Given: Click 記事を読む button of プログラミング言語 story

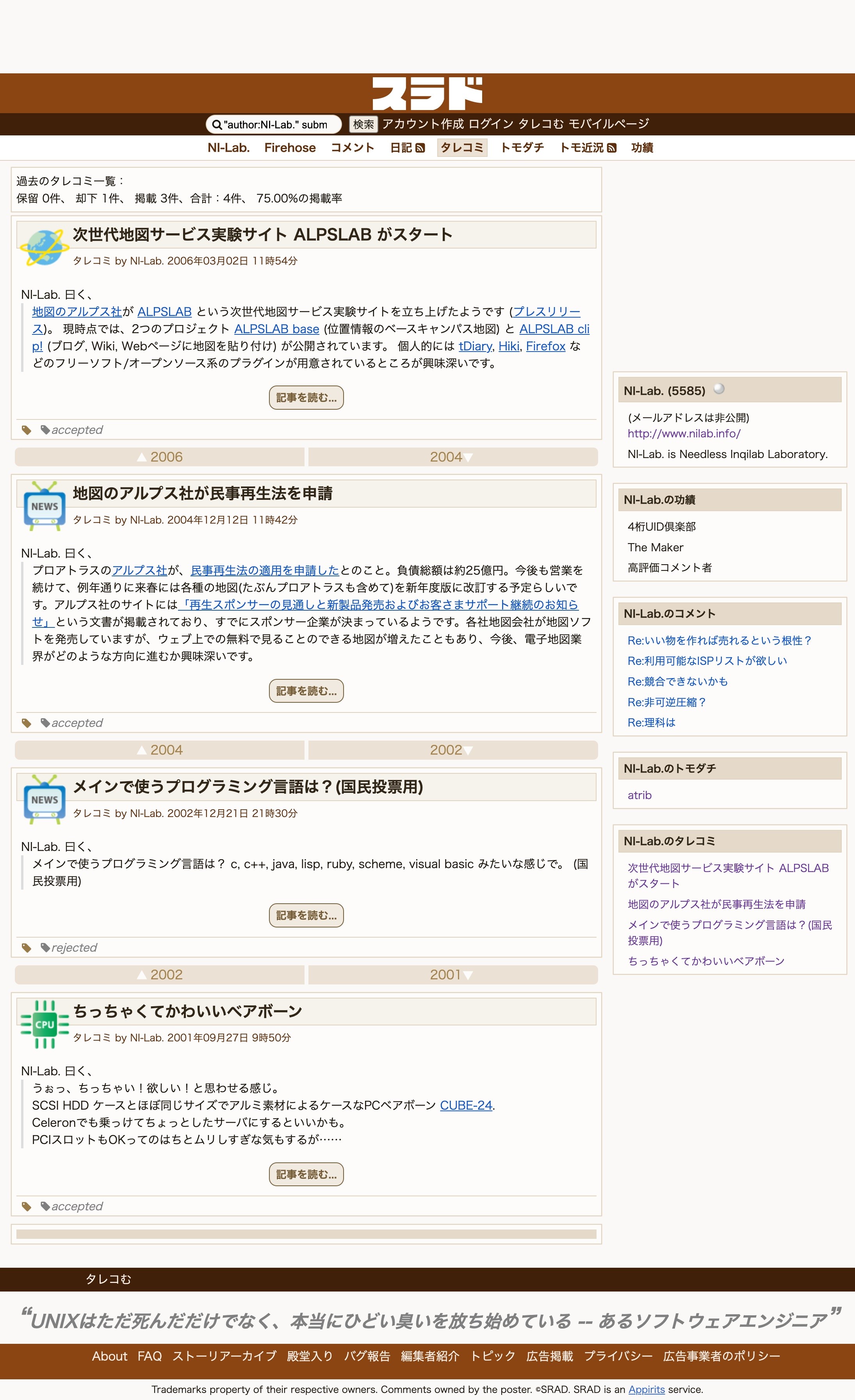Looking at the screenshot, I should (x=306, y=915).
